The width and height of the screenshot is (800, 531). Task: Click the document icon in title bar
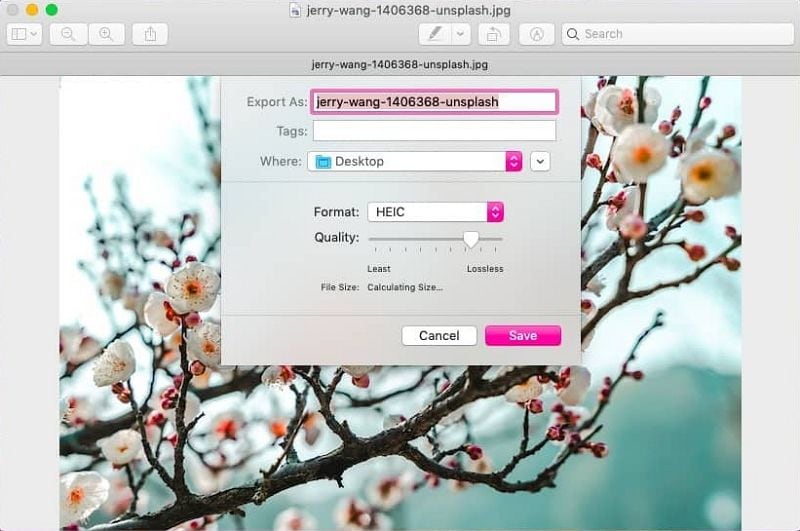[x=295, y=10]
